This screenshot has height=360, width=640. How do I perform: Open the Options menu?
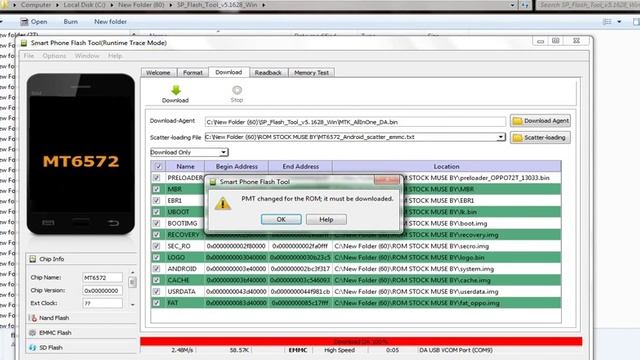tap(54, 56)
